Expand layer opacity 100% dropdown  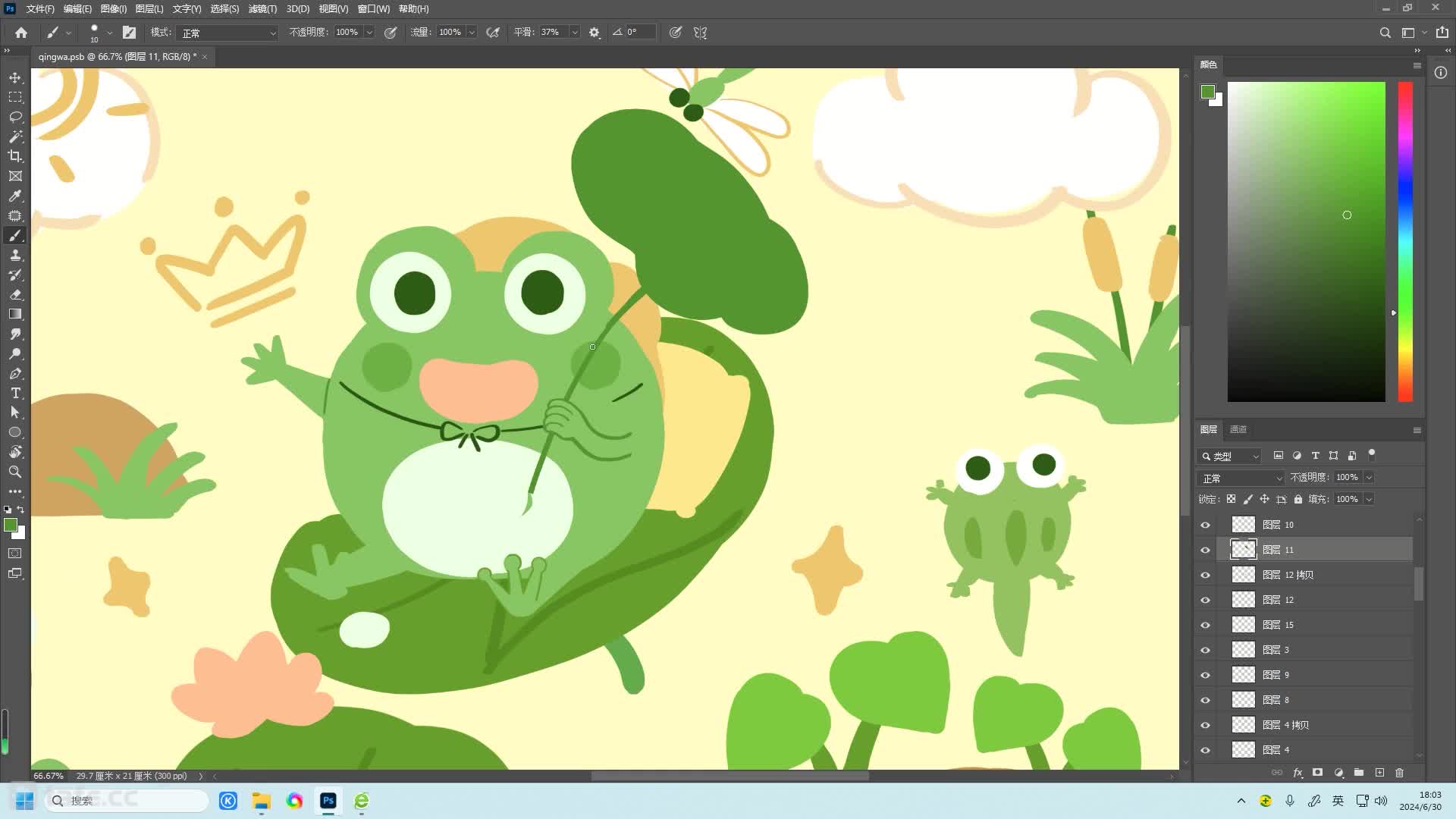point(1370,478)
